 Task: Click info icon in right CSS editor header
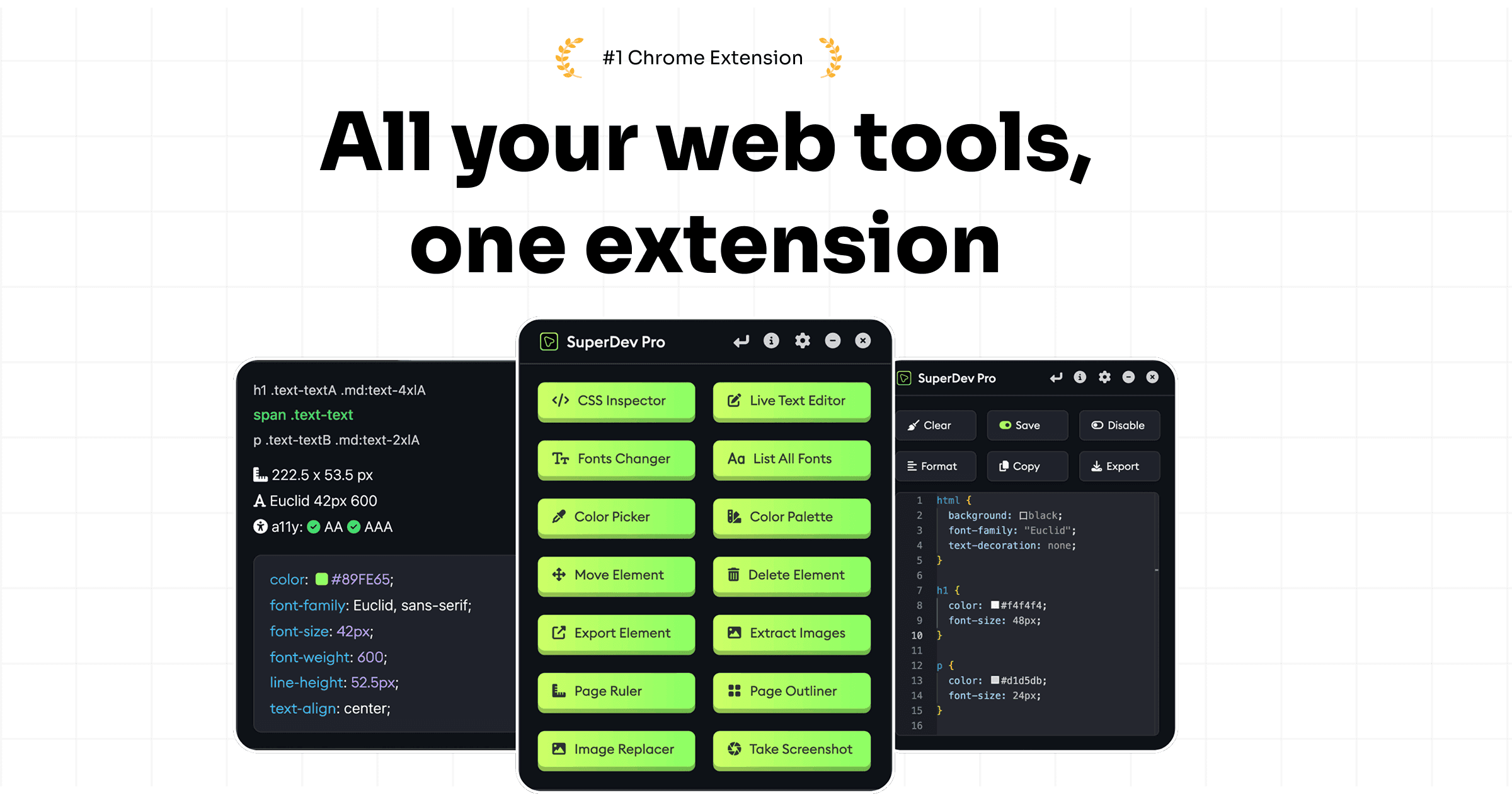coord(1080,377)
